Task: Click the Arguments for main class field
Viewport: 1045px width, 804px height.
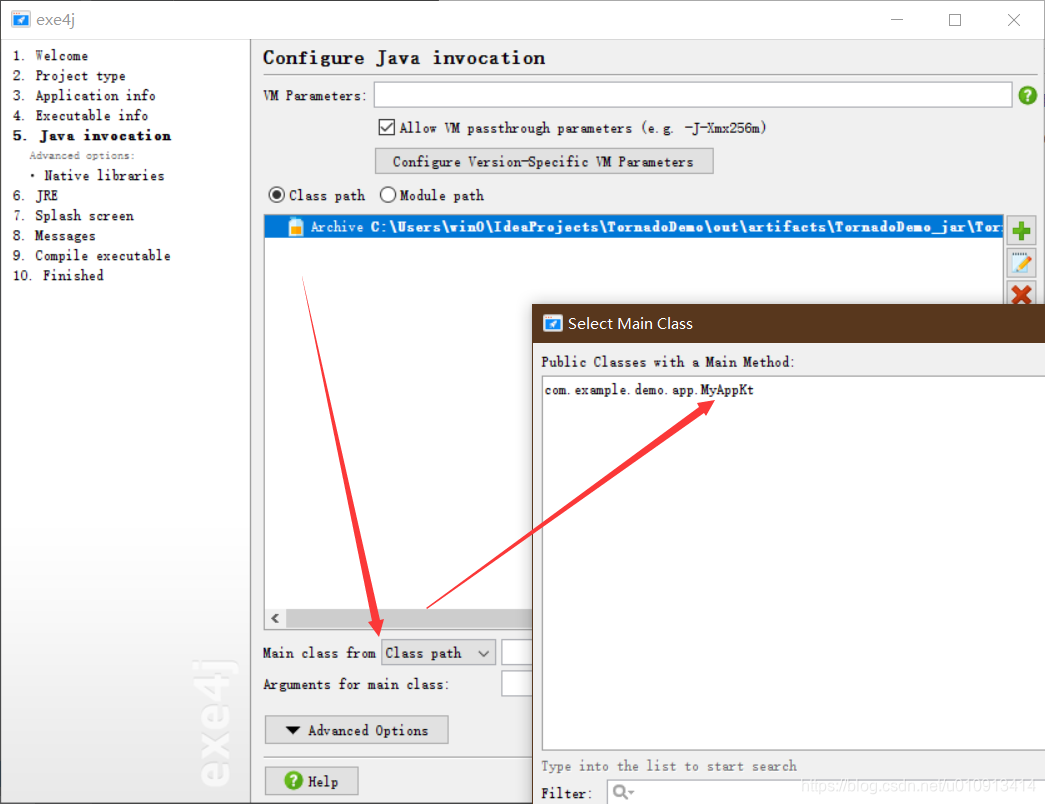Action: pos(517,684)
